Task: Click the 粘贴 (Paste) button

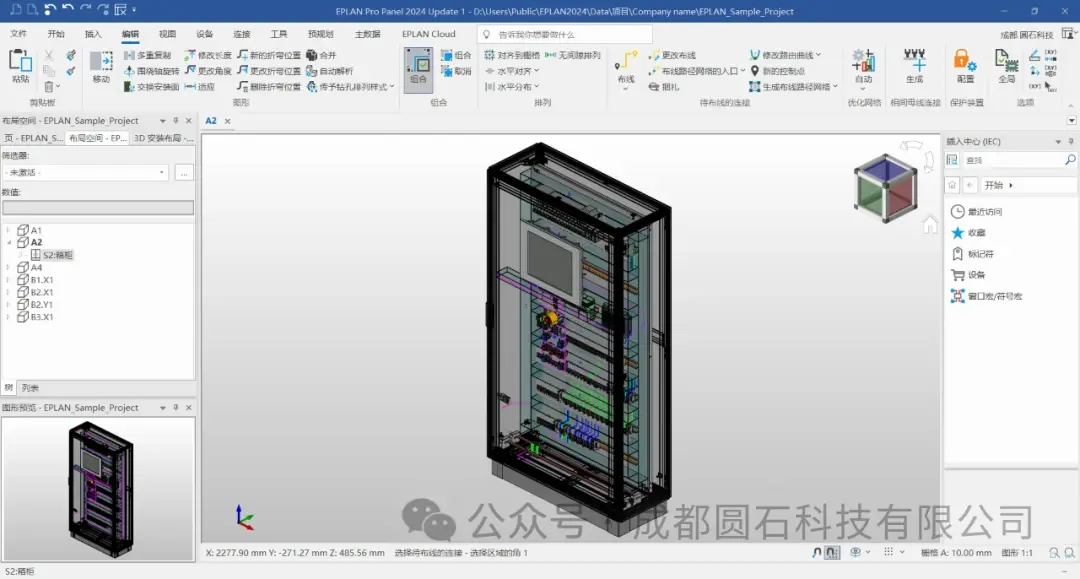Action: click(20, 67)
